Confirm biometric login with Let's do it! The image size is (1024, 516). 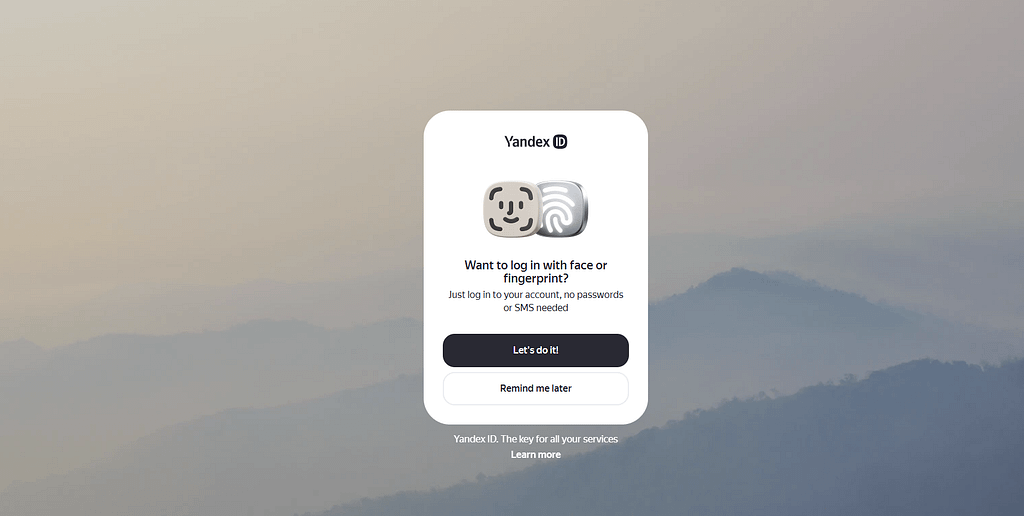(x=536, y=350)
